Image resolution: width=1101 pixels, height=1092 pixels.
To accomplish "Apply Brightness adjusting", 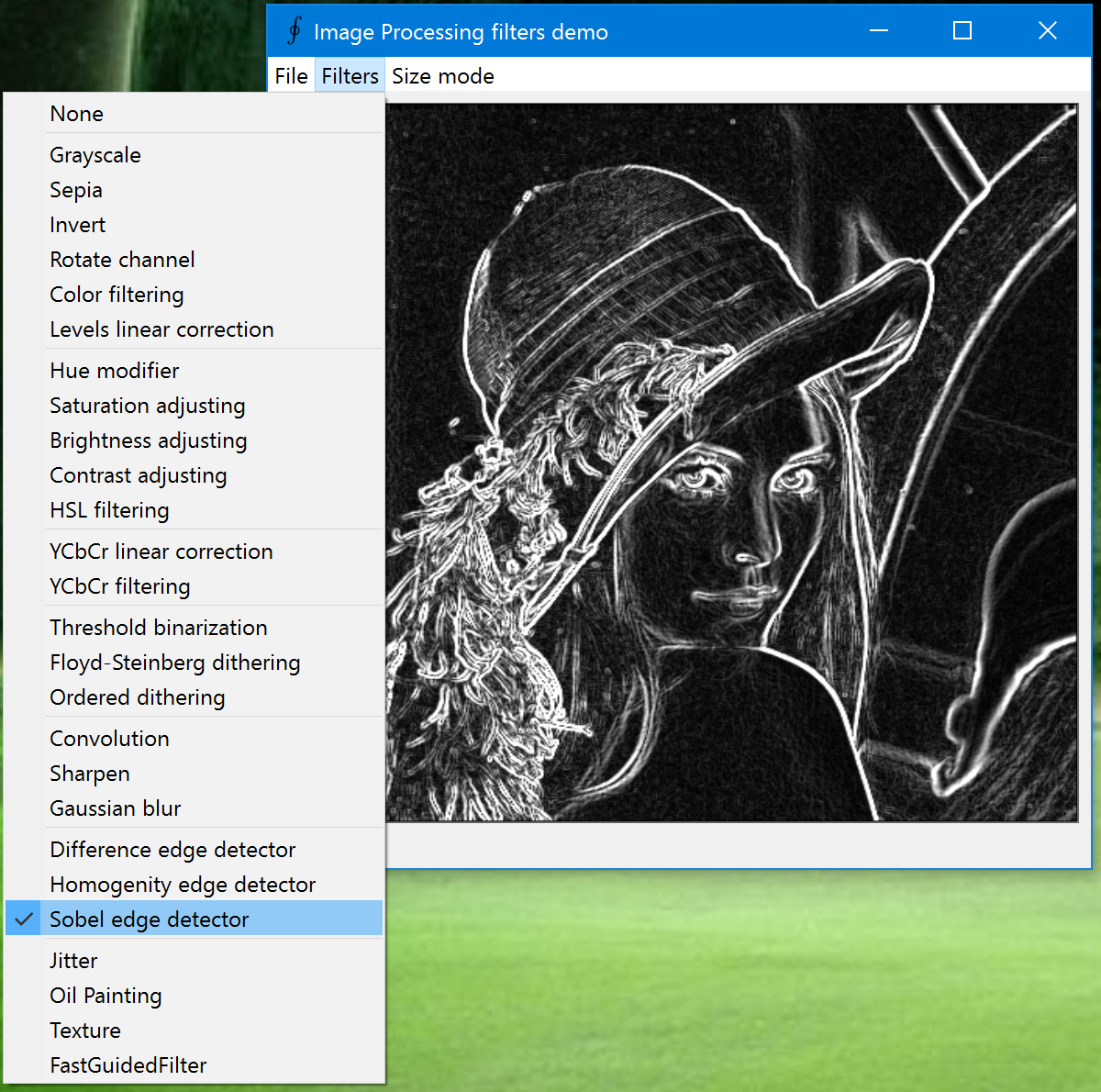I will (x=148, y=440).
